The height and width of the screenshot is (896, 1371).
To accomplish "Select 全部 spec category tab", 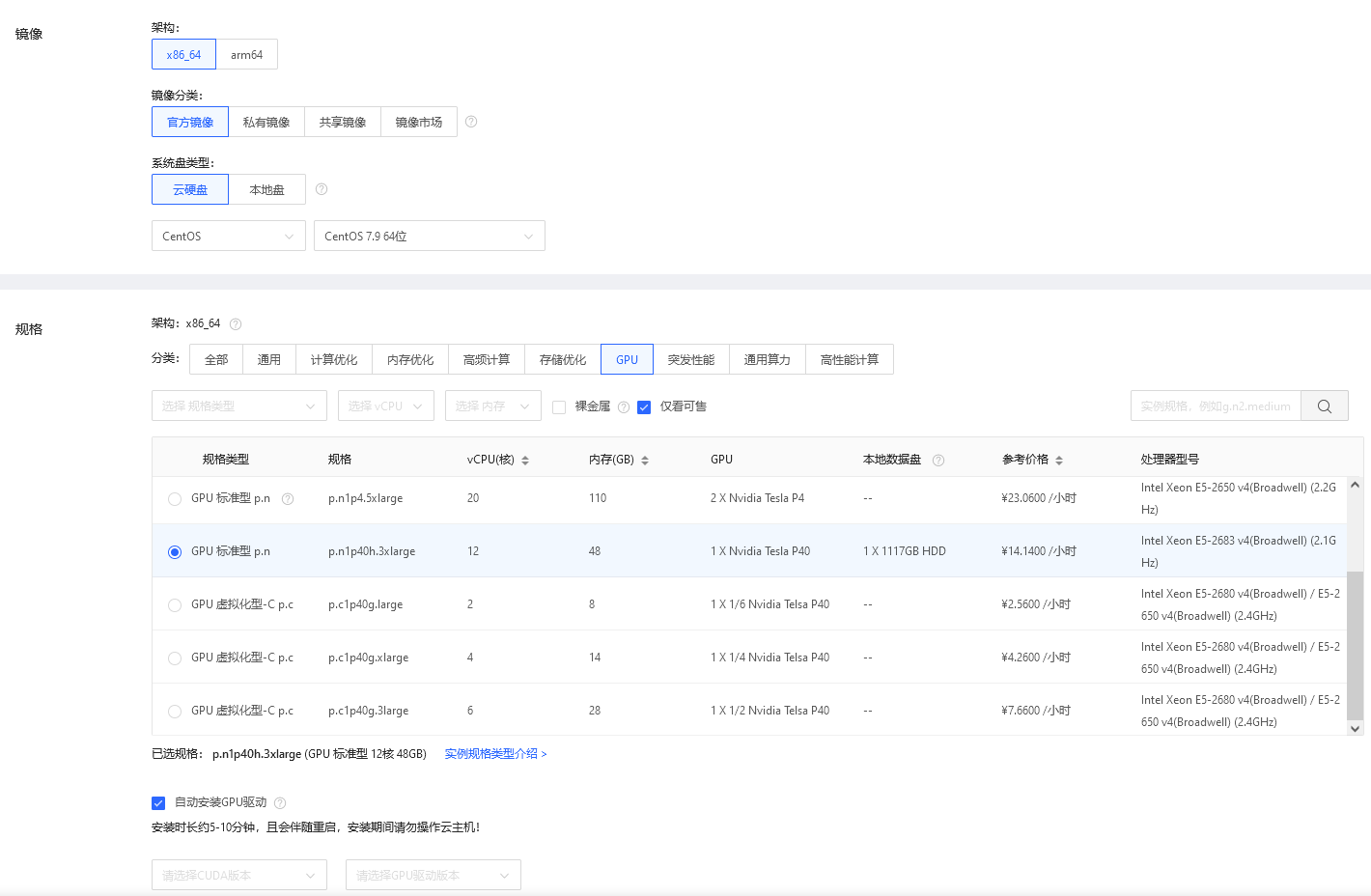I will click(x=216, y=360).
